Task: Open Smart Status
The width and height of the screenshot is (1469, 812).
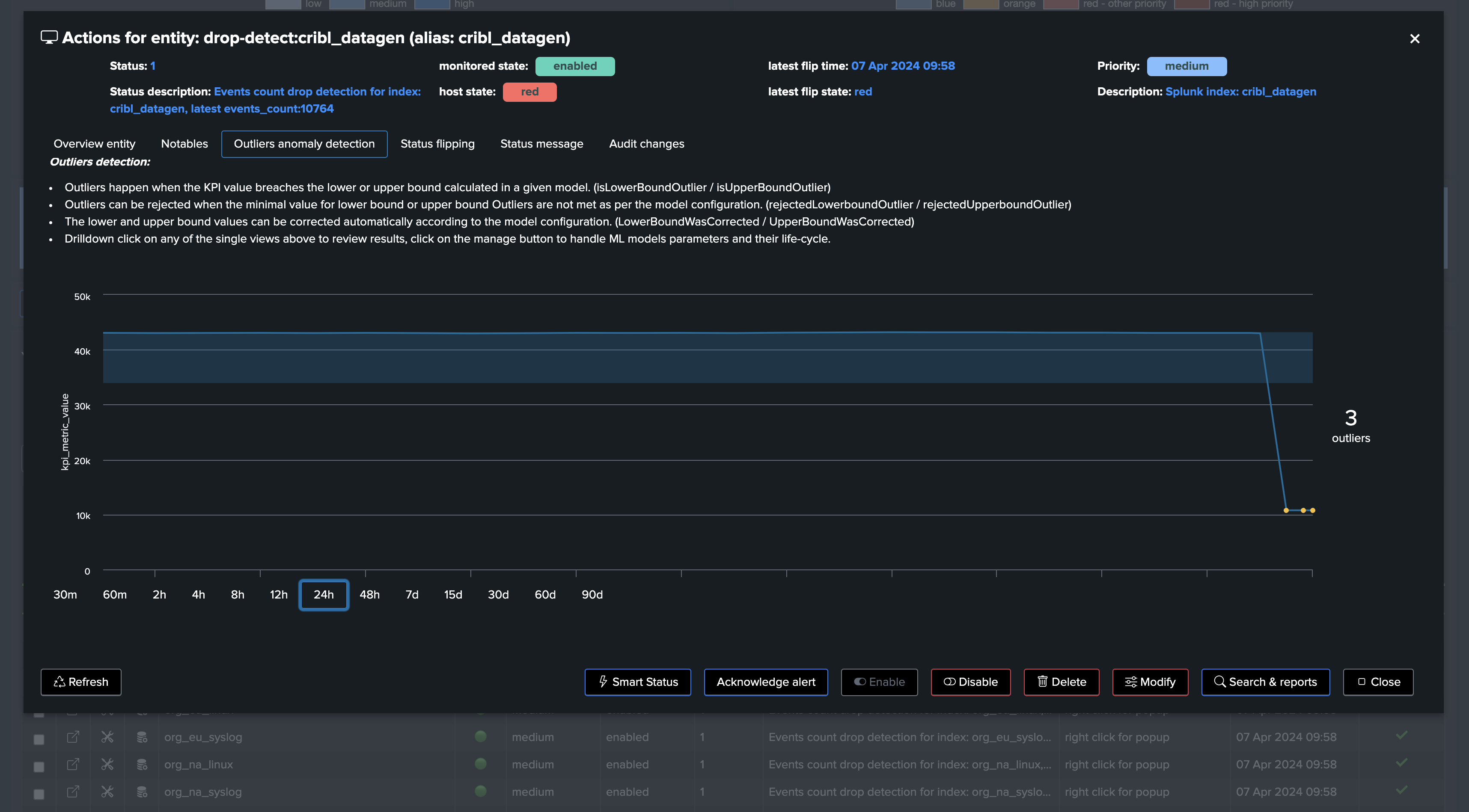Action: pyautogui.click(x=638, y=682)
